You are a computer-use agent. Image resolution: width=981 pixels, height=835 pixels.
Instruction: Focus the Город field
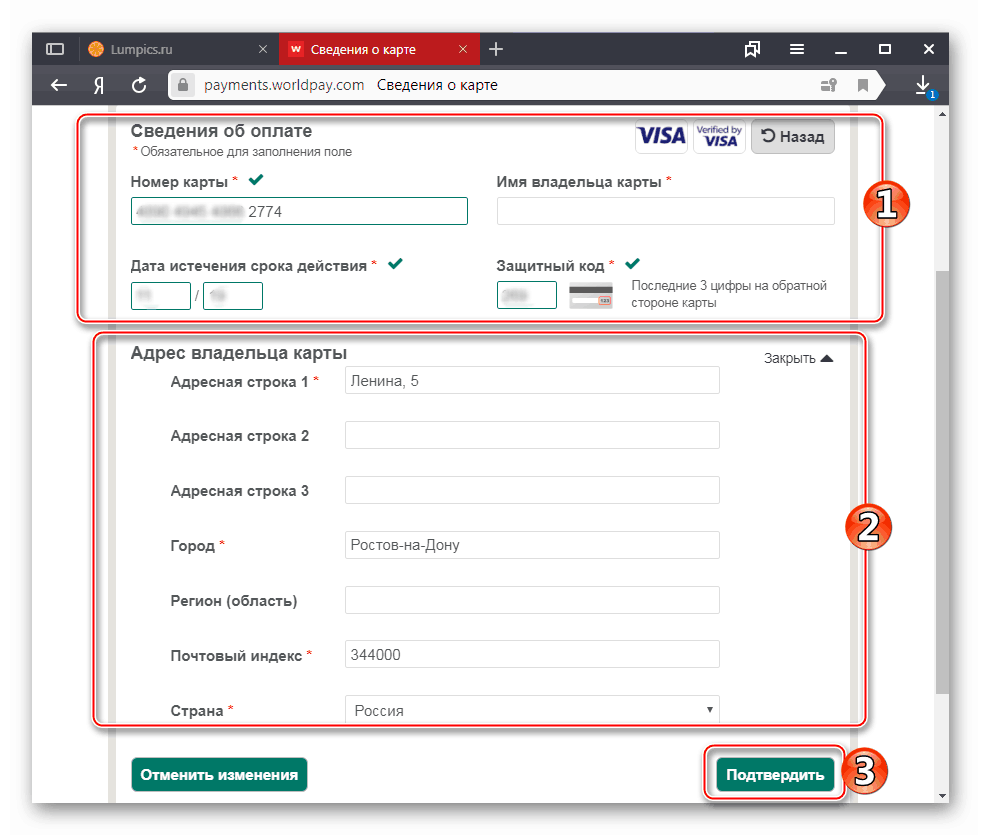(x=532, y=545)
